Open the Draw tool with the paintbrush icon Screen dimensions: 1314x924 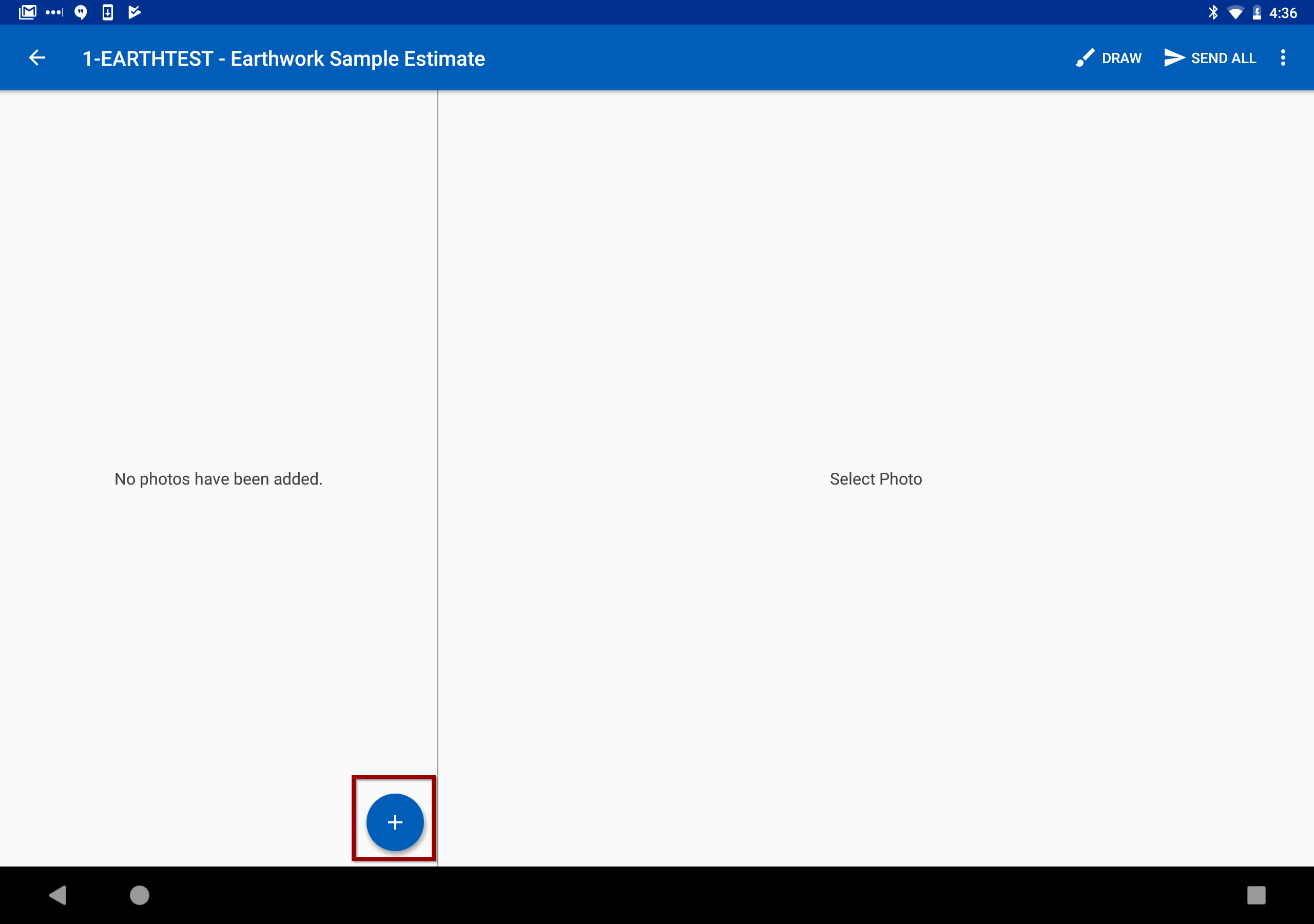(1086, 57)
